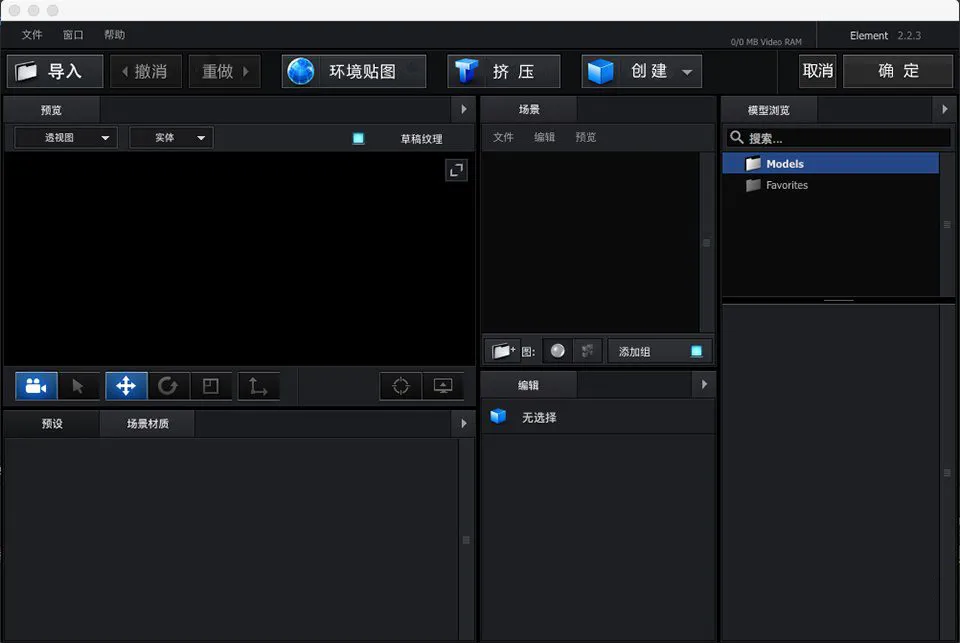This screenshot has height=643, width=960.
Task: Toggle the 草稿纹理 draft textures checkbox
Action: 358,139
